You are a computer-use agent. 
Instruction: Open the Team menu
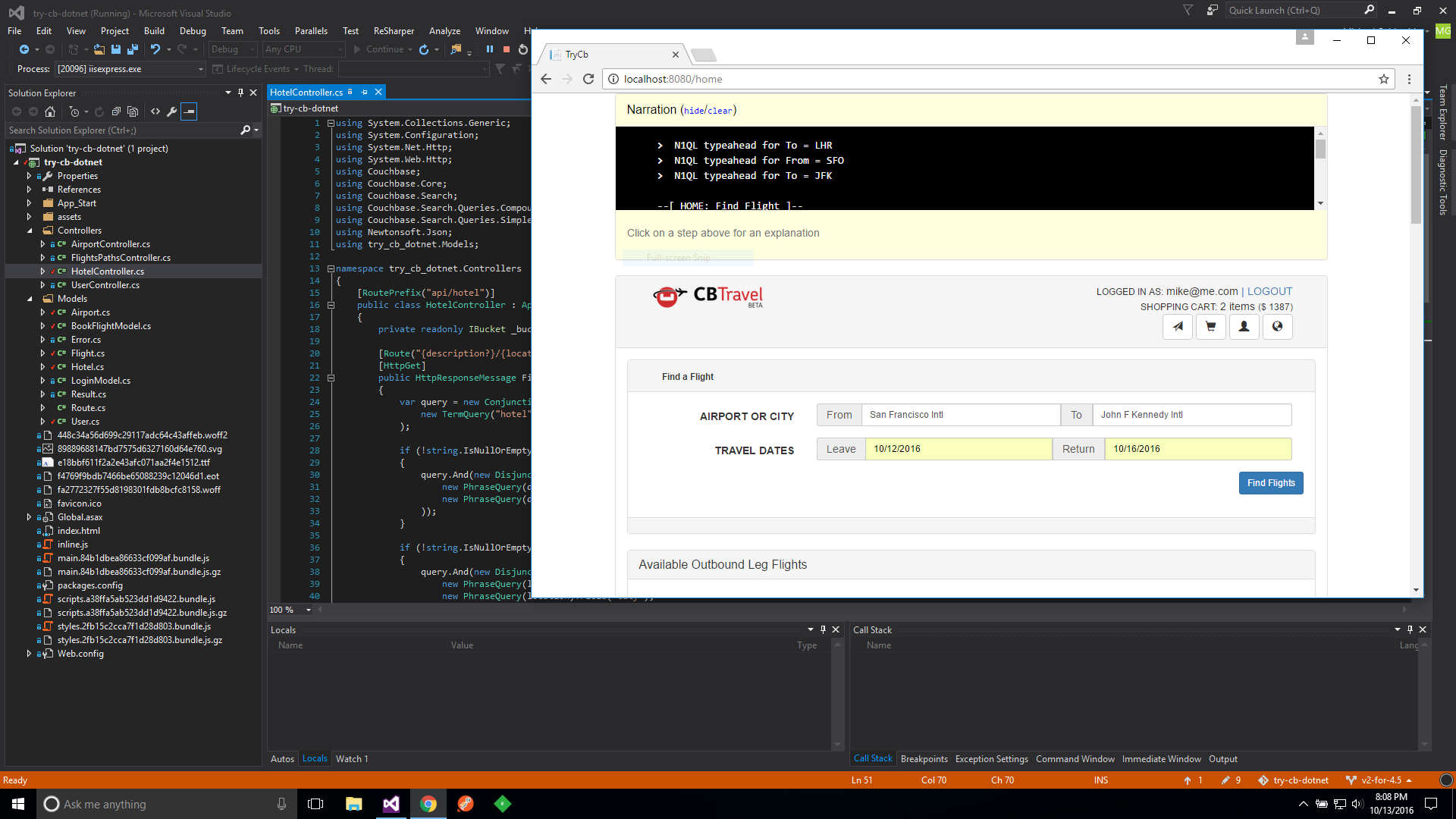point(232,31)
